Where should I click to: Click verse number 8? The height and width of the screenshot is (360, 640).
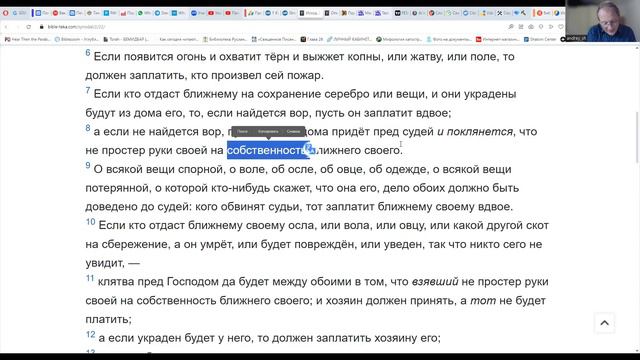point(88,128)
